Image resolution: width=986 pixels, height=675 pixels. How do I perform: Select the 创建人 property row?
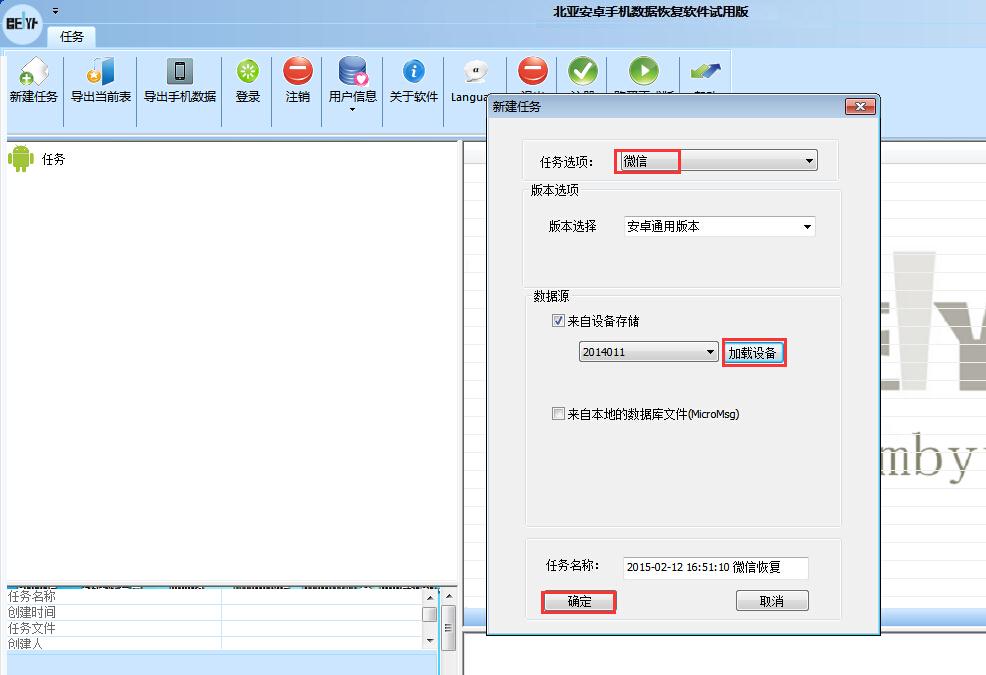pos(215,644)
